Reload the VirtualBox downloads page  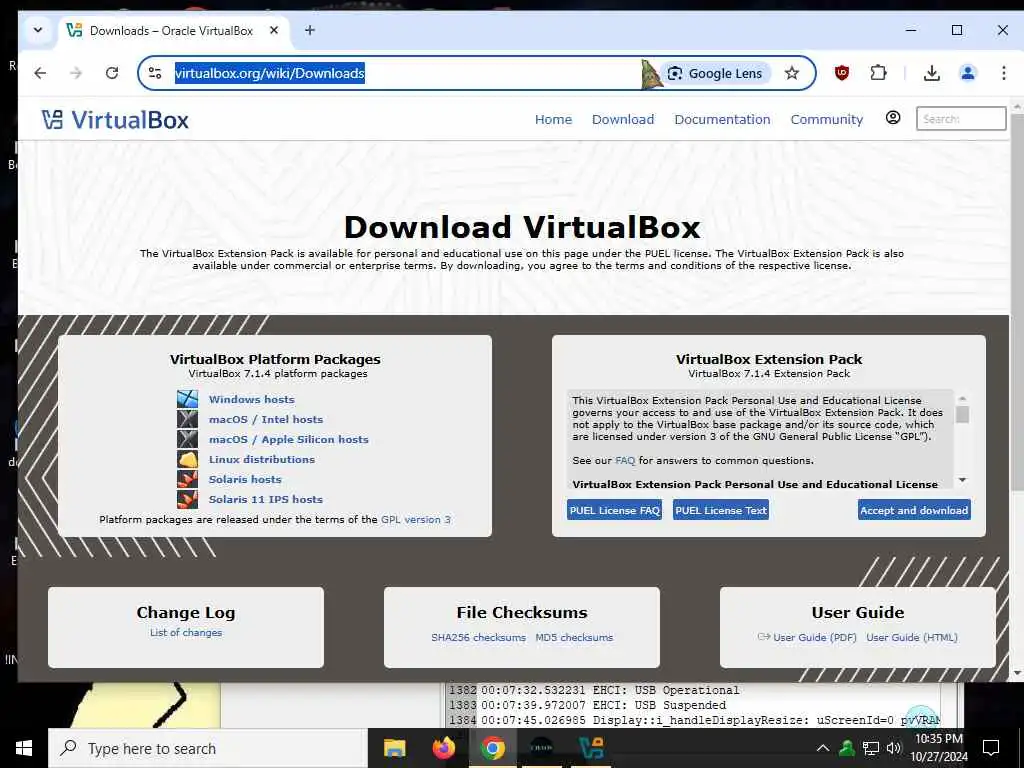(x=112, y=73)
